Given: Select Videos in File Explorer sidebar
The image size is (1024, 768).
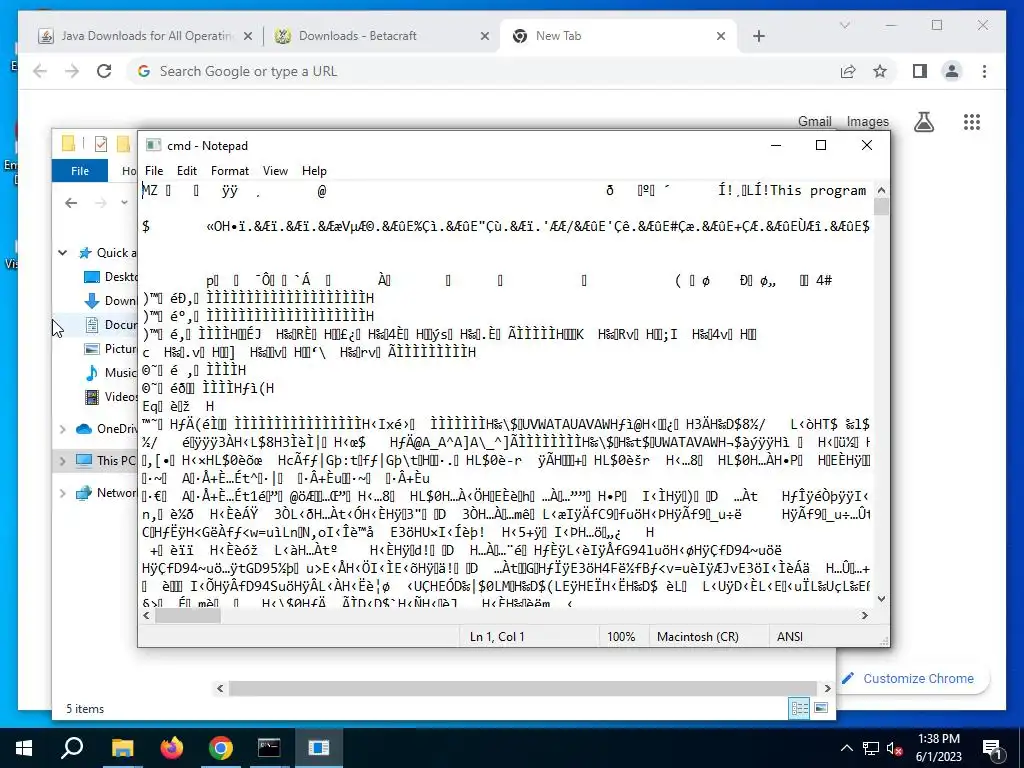Looking at the screenshot, I should pos(112,396).
